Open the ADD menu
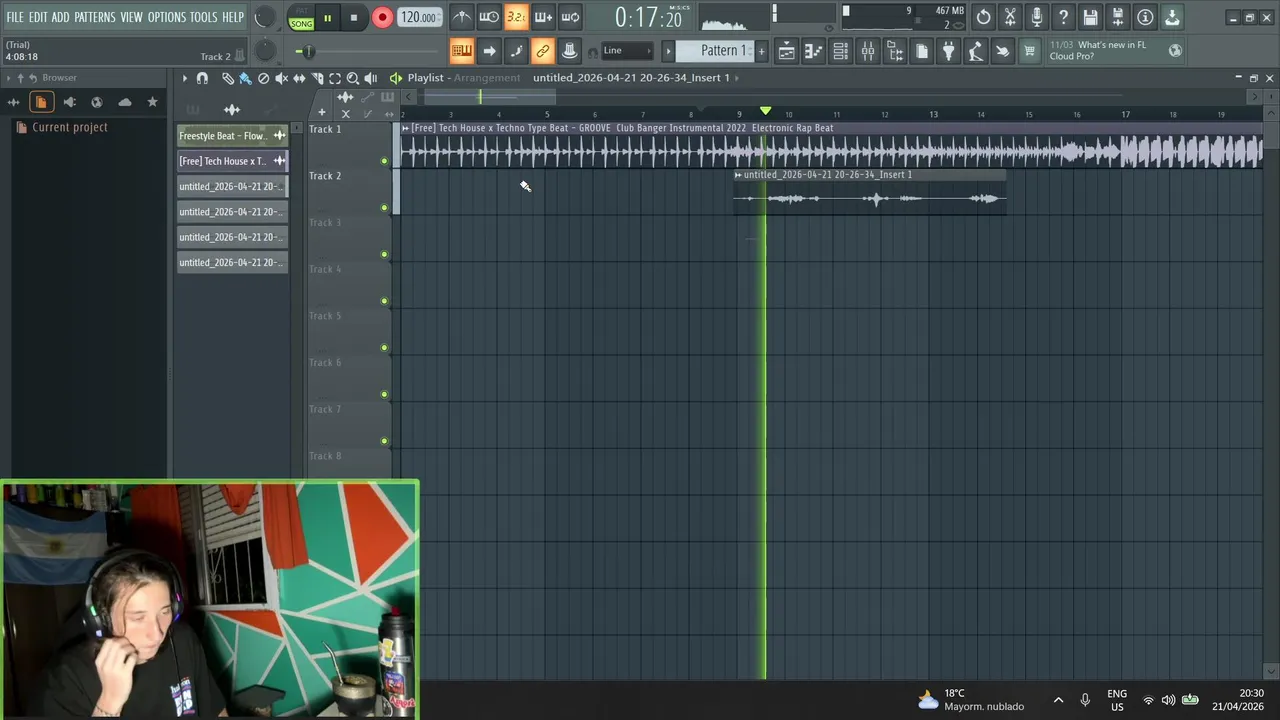 click(61, 17)
